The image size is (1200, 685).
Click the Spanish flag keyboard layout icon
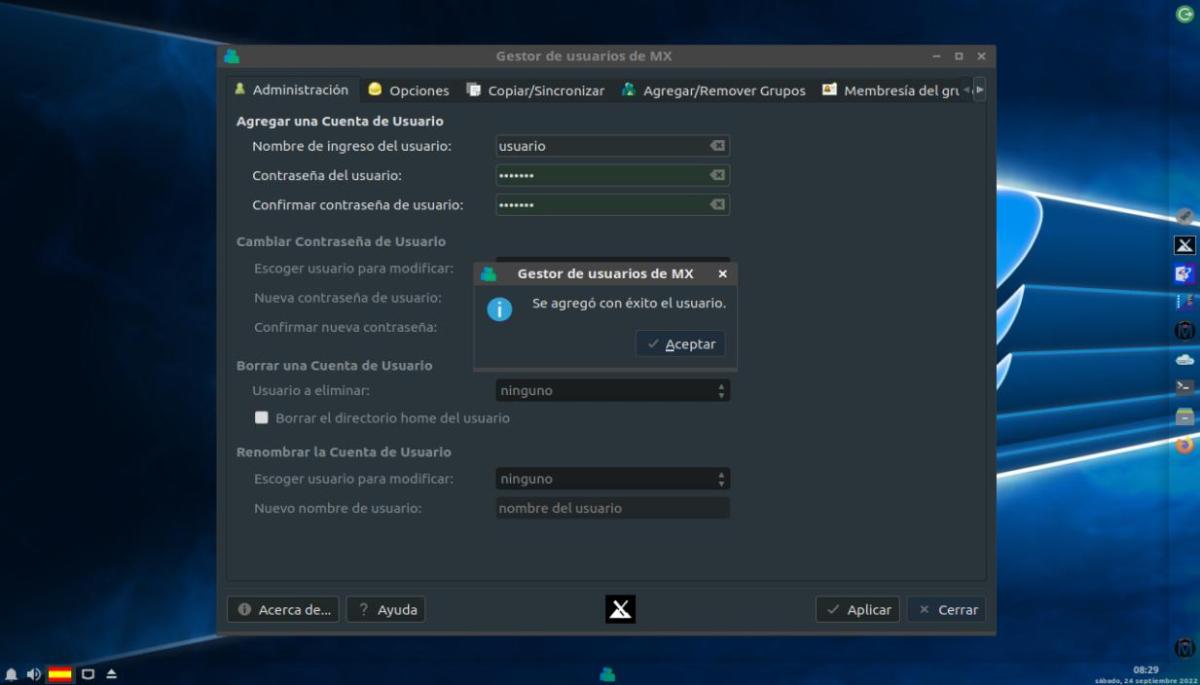point(60,675)
